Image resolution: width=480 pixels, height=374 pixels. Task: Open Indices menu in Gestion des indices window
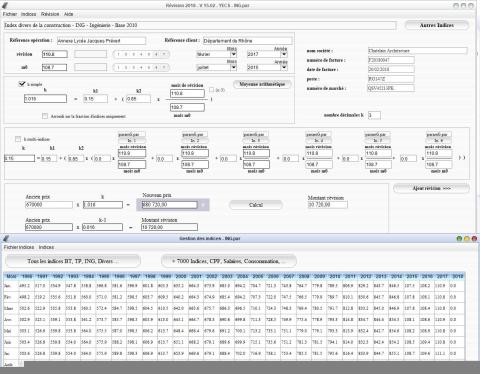[46, 247]
